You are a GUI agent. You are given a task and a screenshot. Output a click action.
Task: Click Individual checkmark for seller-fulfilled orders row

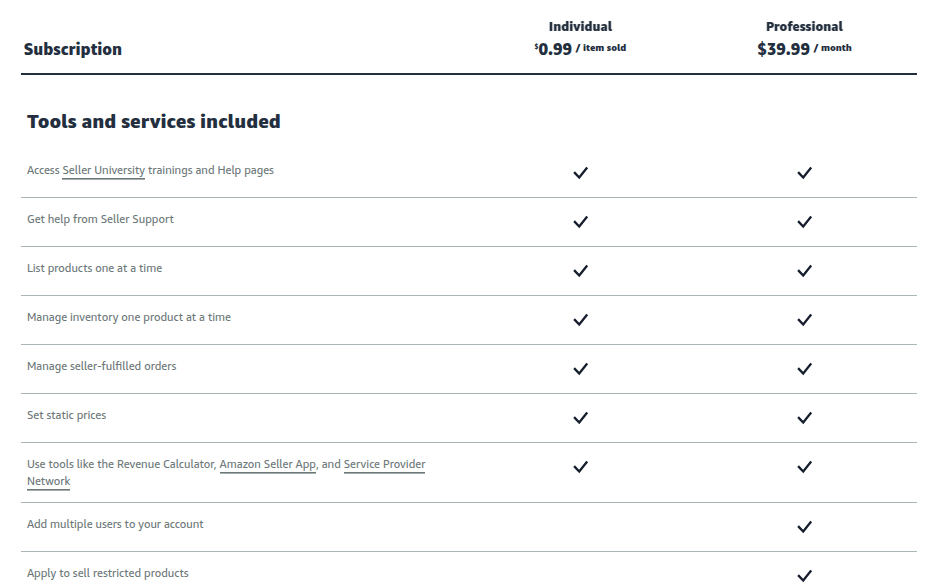pos(581,369)
